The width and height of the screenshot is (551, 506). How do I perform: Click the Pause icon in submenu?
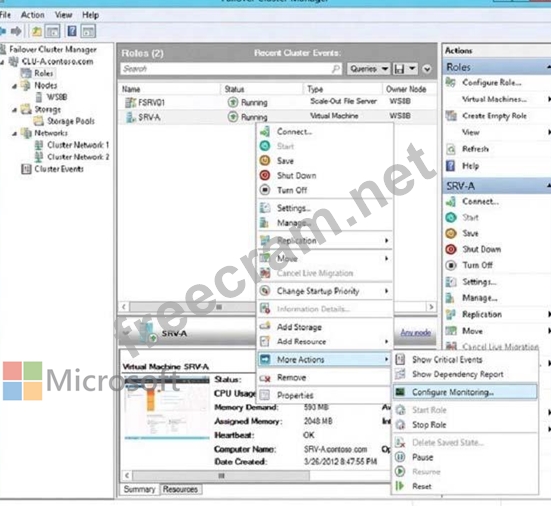(400, 457)
